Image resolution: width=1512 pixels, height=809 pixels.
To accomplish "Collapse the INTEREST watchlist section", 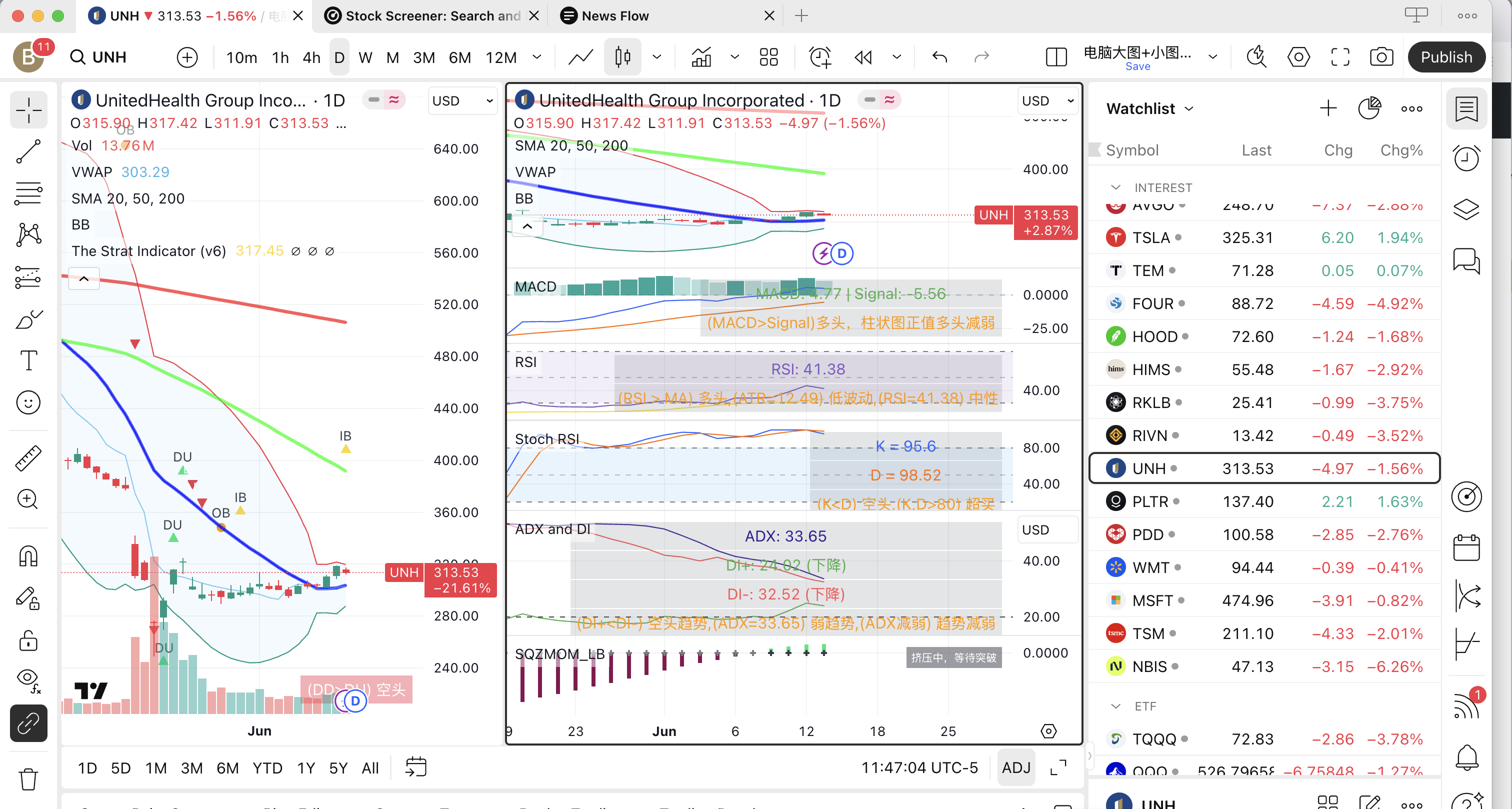I will pos(1116,187).
